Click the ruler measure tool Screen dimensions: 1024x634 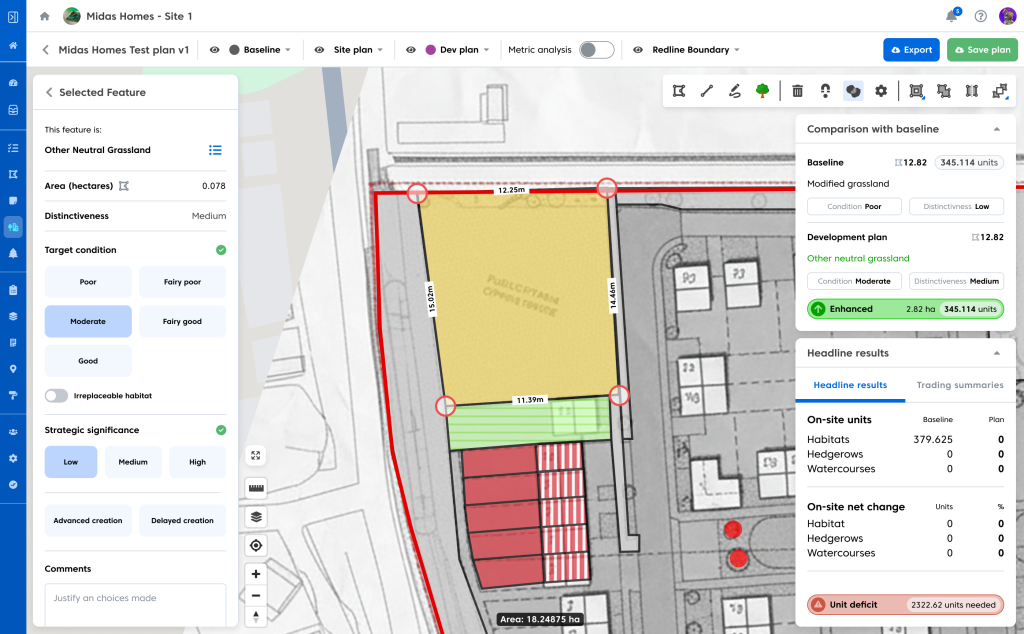point(257,488)
